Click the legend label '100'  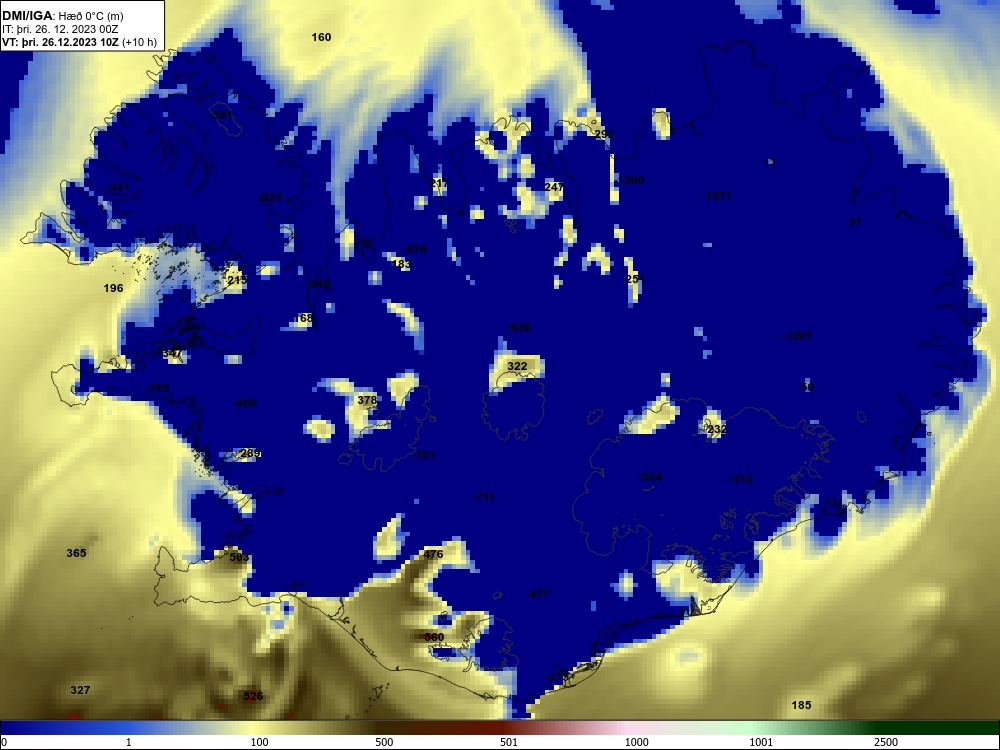click(x=260, y=742)
